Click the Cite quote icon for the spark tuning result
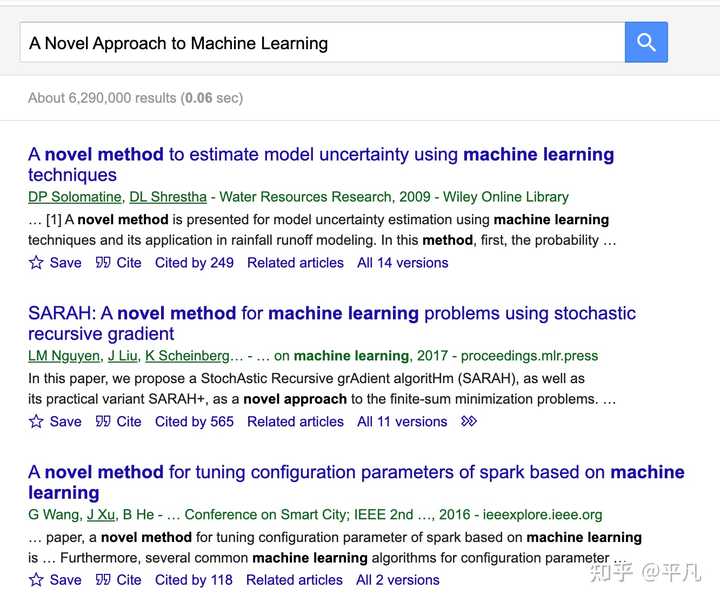Image resolution: width=720 pixels, height=602 pixels. click(x=103, y=580)
